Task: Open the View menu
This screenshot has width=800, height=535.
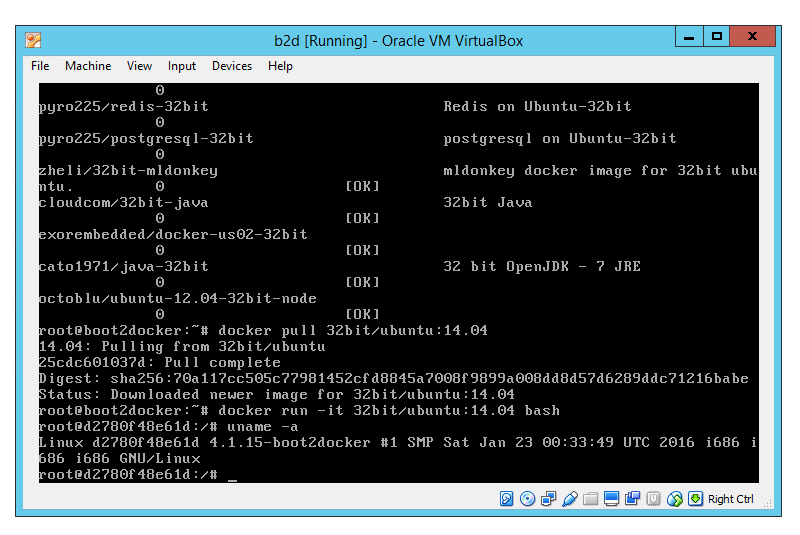Action: [x=139, y=66]
